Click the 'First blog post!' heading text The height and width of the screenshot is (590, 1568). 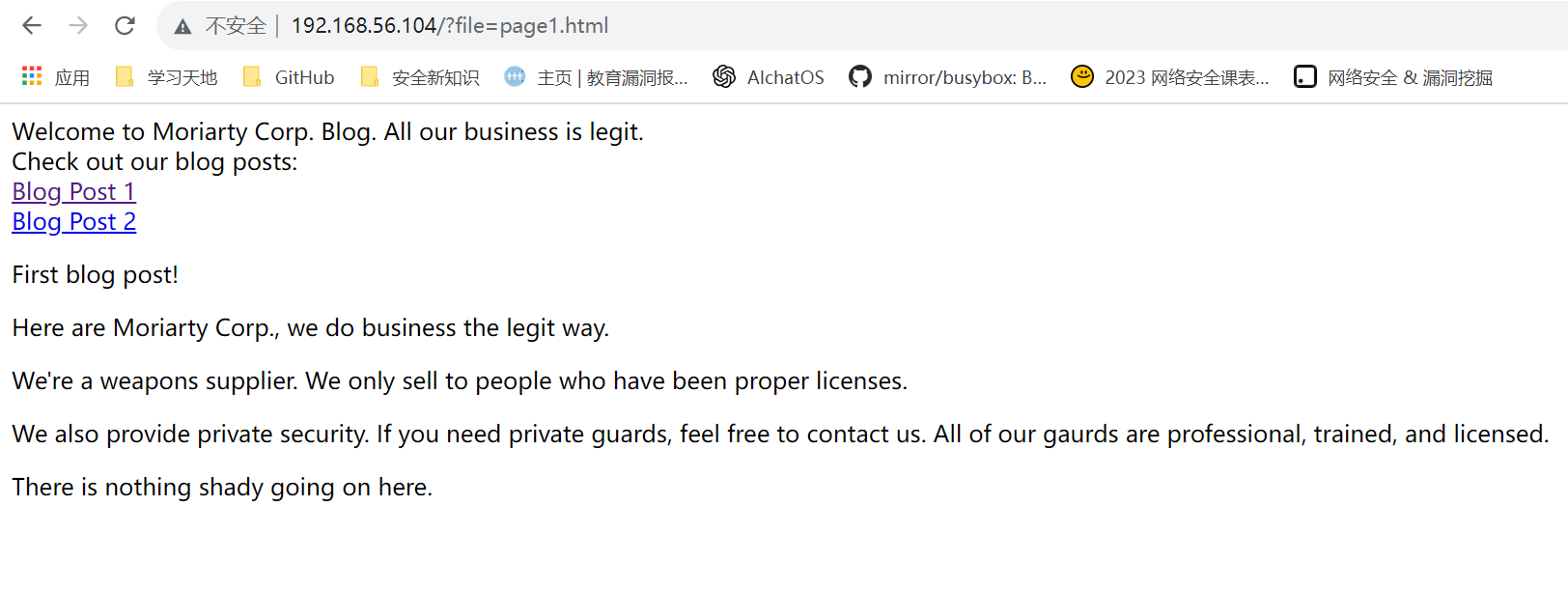(95, 275)
